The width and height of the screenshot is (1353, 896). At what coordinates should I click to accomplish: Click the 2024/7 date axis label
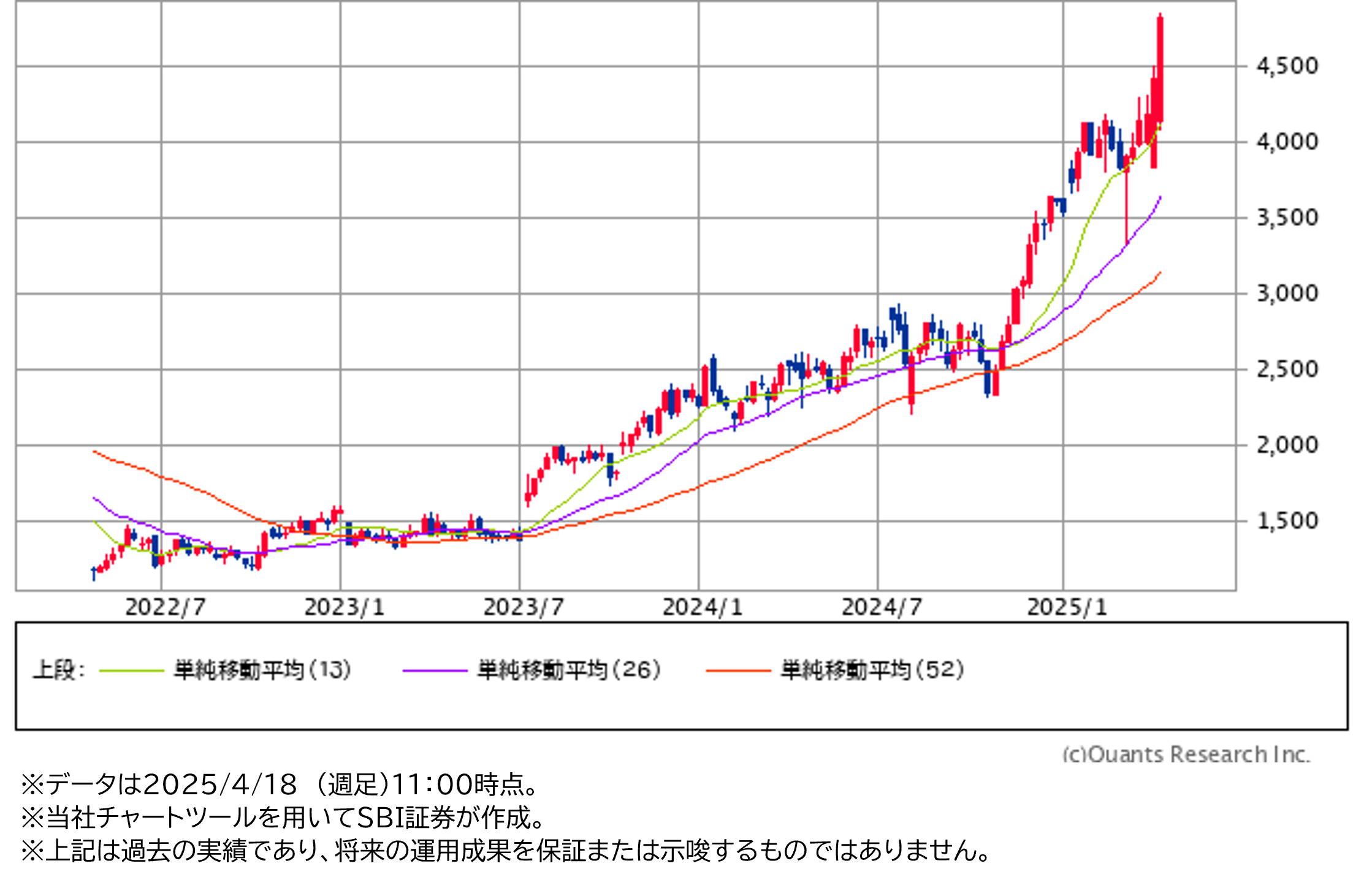click(x=881, y=607)
